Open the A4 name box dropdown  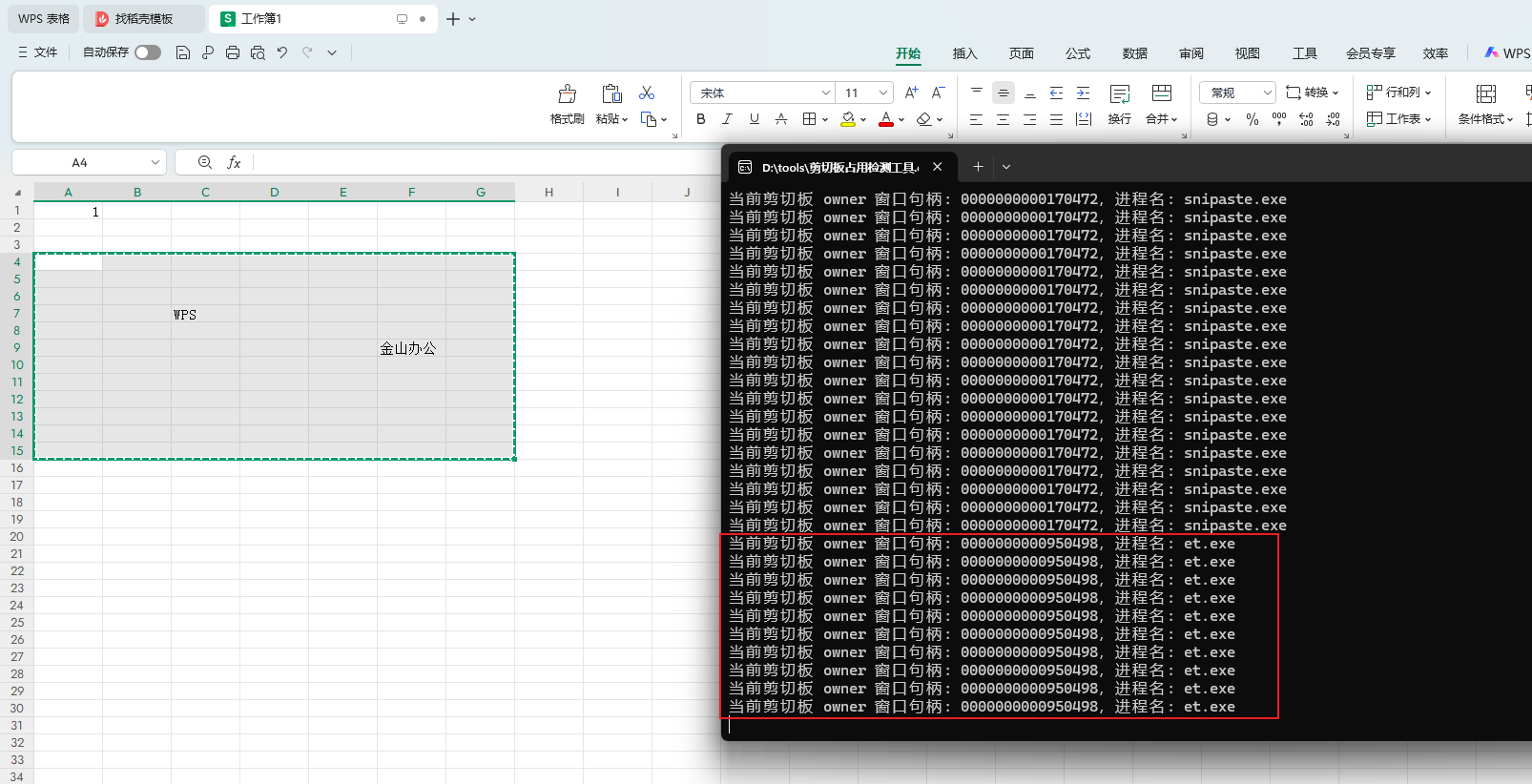pos(155,162)
